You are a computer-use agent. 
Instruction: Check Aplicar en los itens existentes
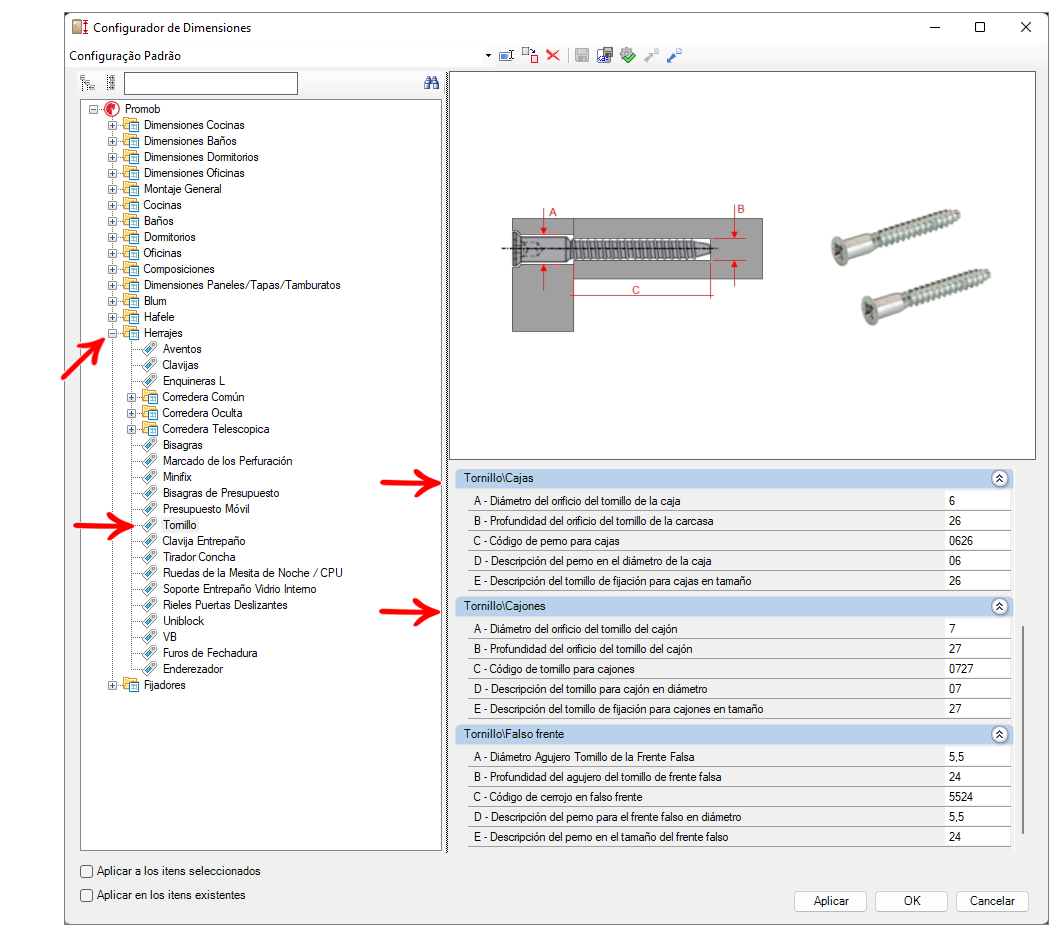(x=87, y=896)
